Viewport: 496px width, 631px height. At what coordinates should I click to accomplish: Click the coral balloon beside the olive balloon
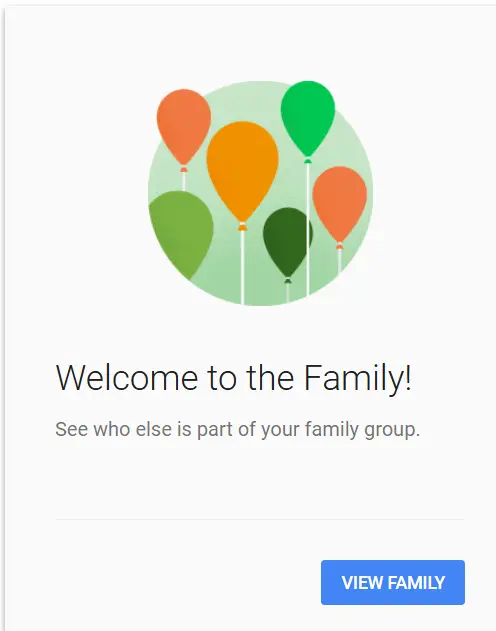pos(184,126)
